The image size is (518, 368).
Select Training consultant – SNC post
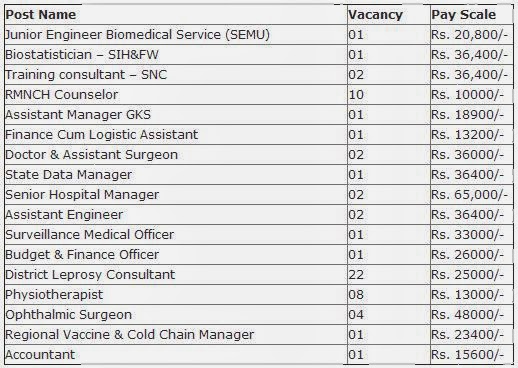click(86, 75)
